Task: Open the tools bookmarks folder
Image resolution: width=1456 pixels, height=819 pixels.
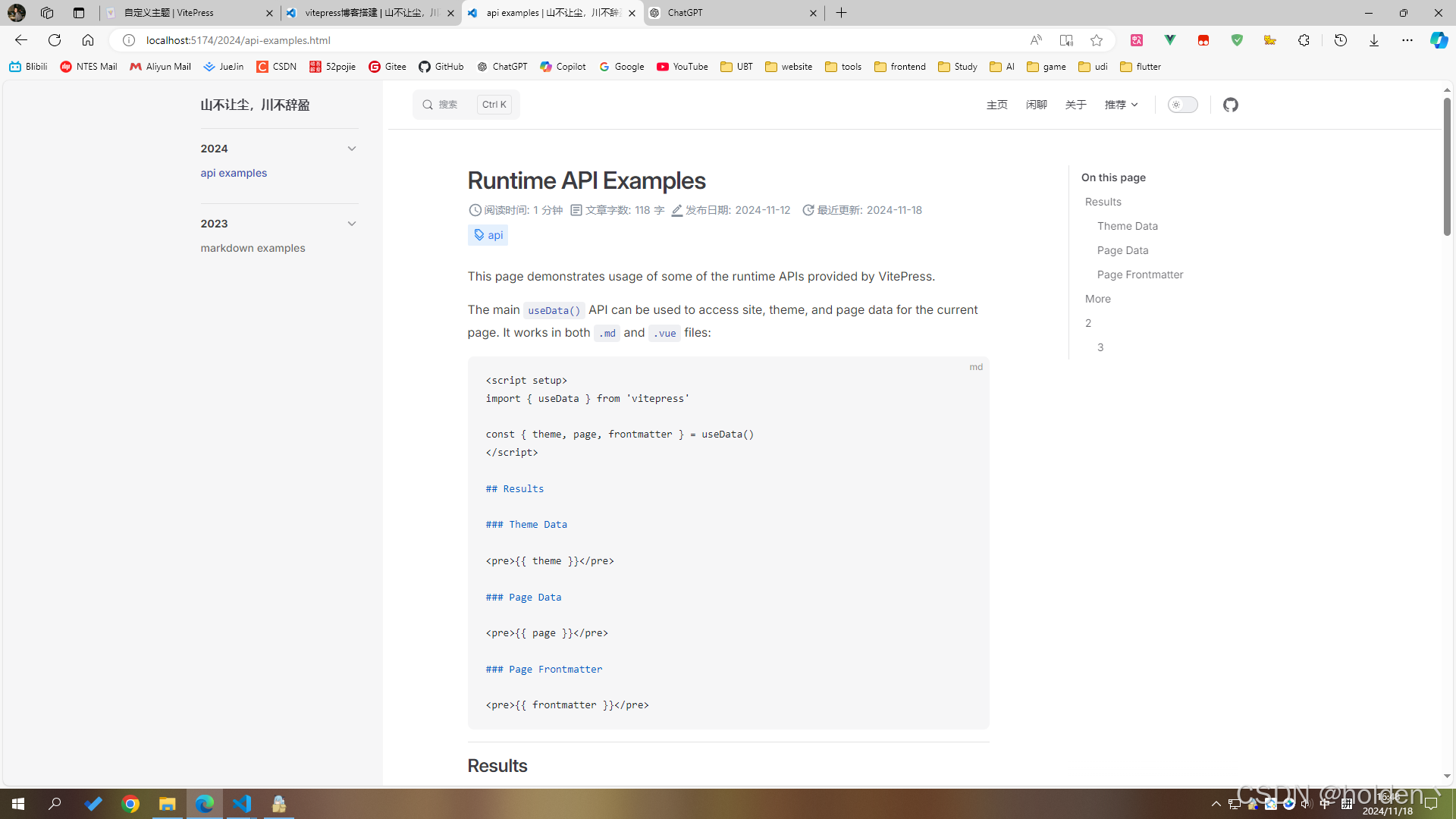Action: click(x=843, y=67)
